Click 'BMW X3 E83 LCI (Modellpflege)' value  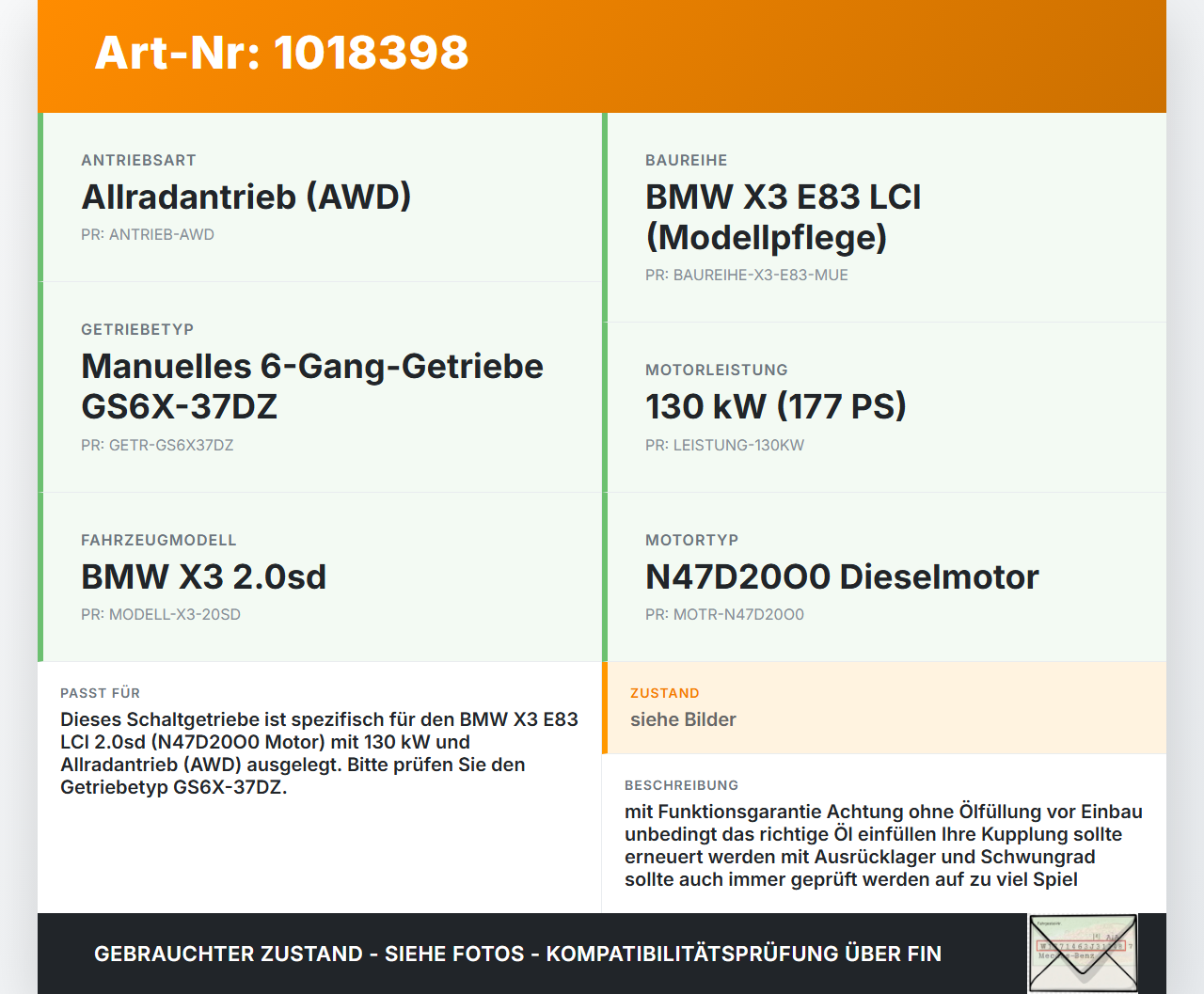[x=783, y=217]
